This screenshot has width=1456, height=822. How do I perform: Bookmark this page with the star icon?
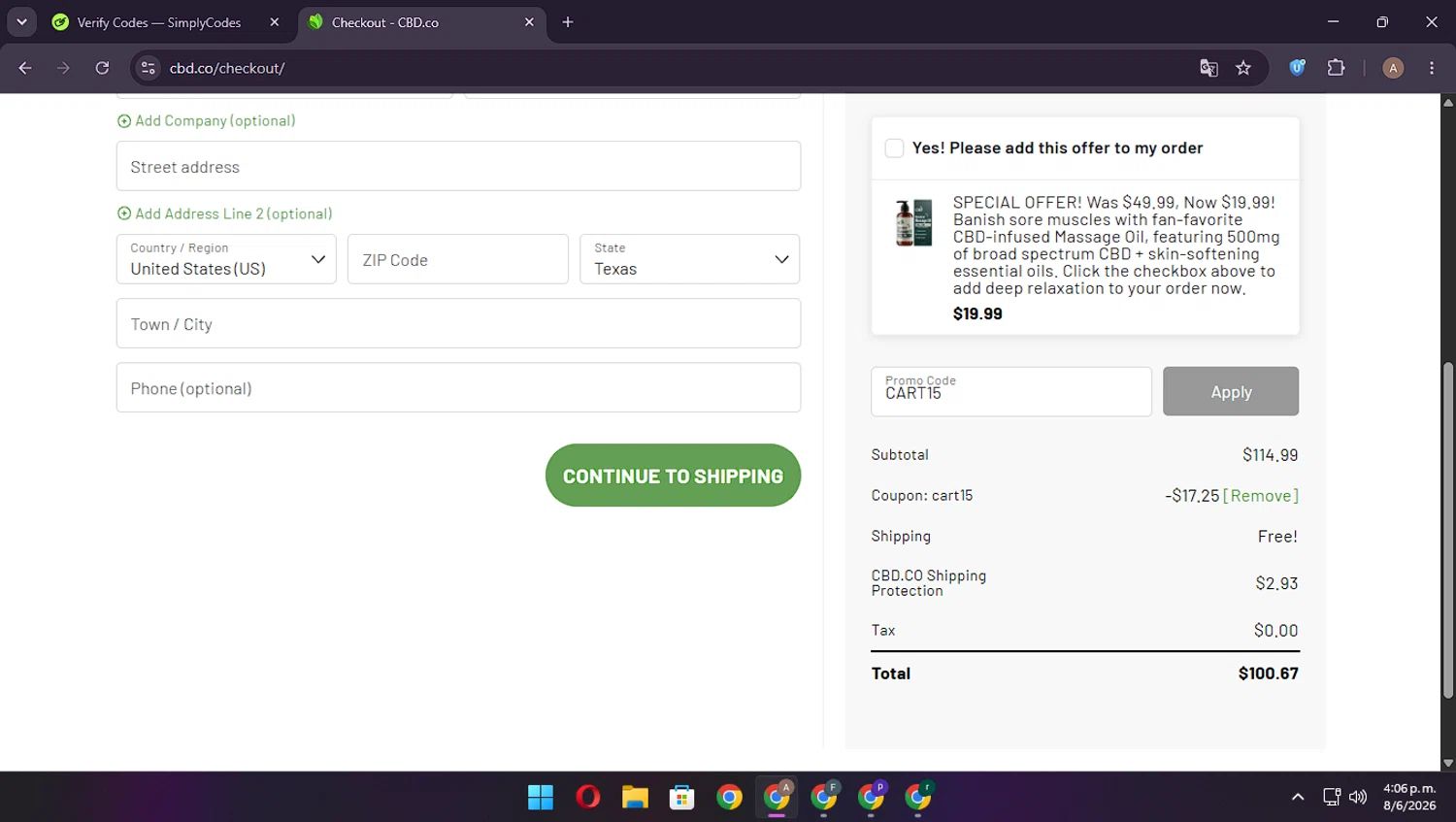pos(1243,68)
